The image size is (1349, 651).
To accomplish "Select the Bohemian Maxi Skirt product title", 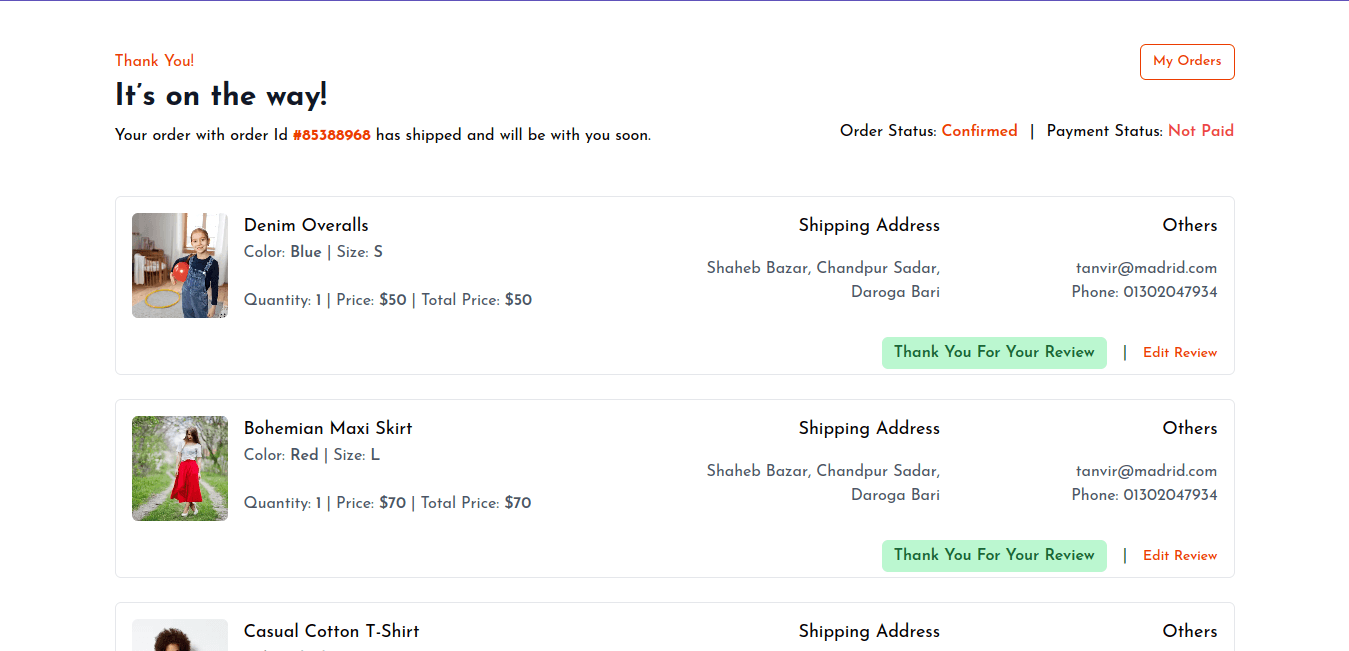I will (x=328, y=428).
